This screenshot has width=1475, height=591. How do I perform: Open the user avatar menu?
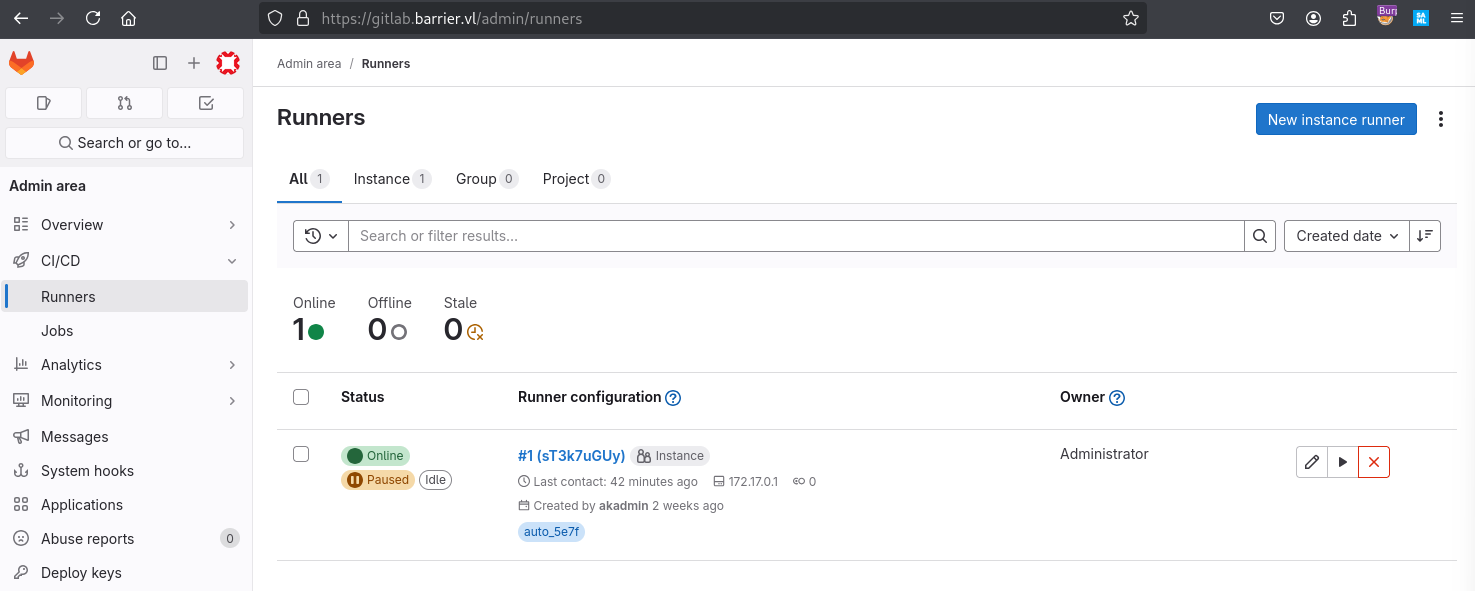click(228, 63)
